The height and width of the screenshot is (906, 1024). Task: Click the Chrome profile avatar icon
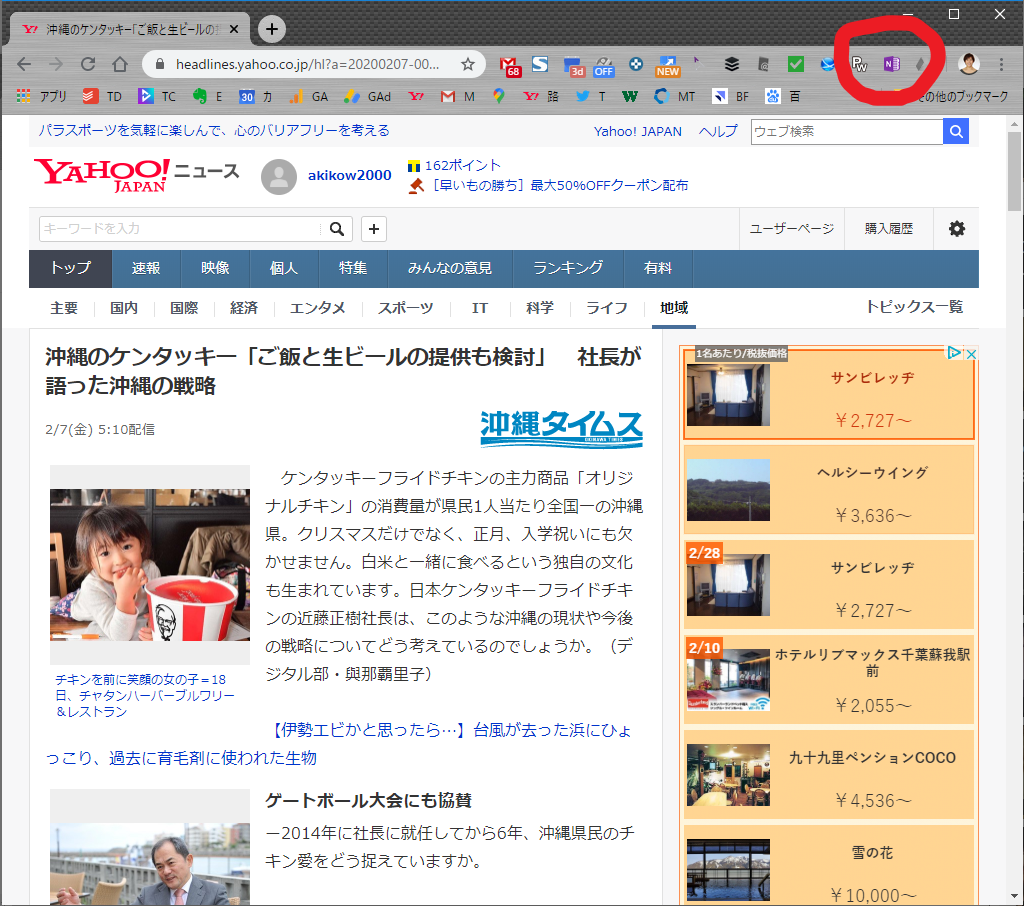click(968, 64)
